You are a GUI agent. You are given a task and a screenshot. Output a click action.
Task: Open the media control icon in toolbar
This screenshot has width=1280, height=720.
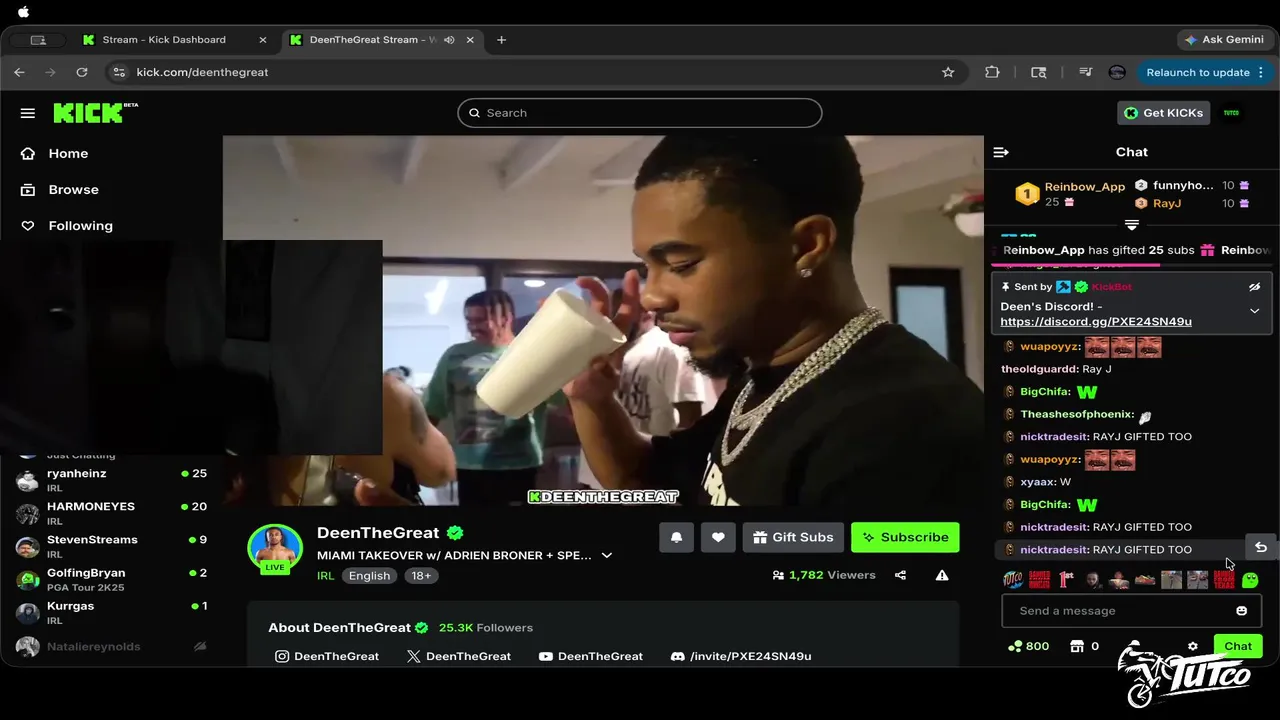point(1085,72)
